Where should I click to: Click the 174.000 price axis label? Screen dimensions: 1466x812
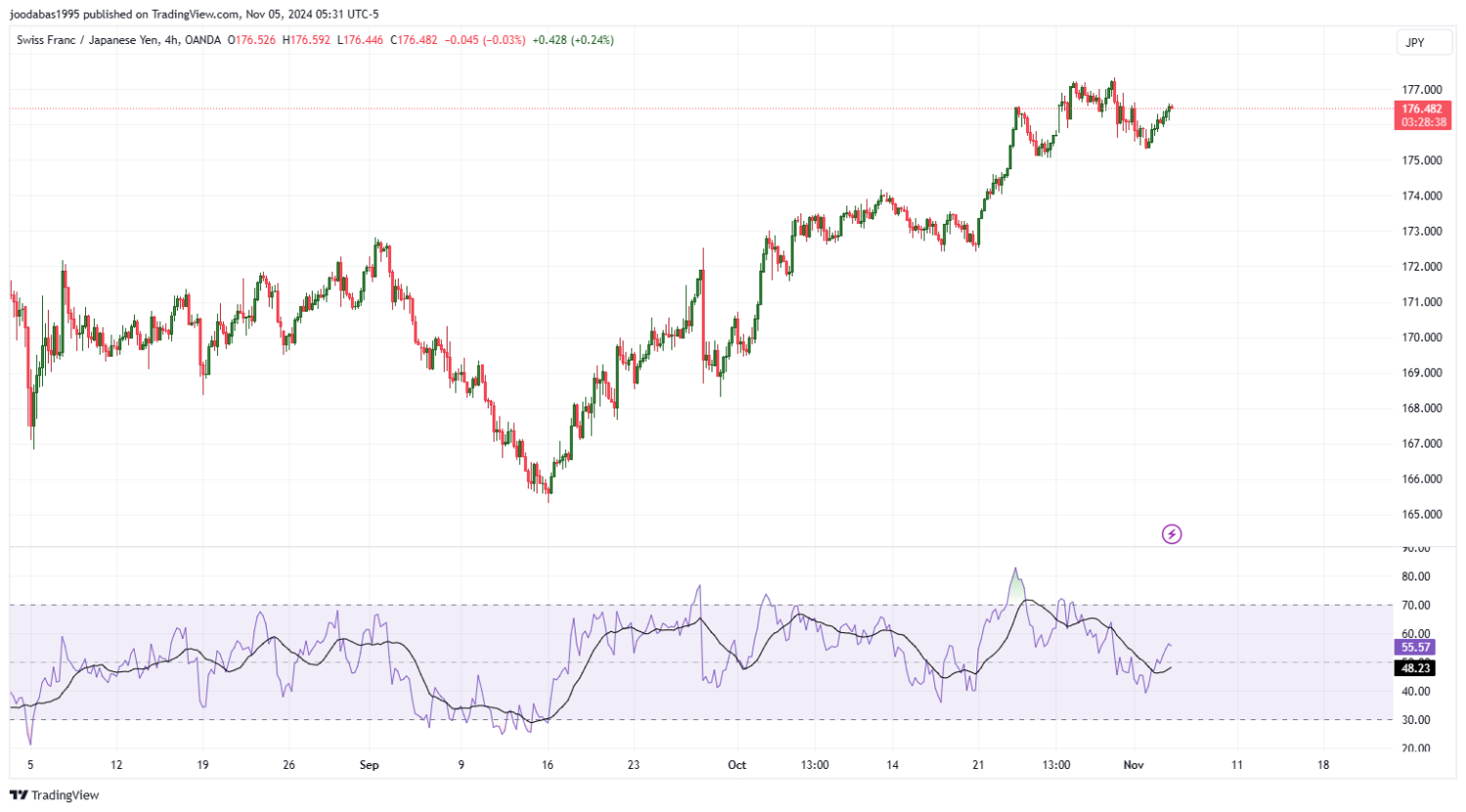point(1422,195)
